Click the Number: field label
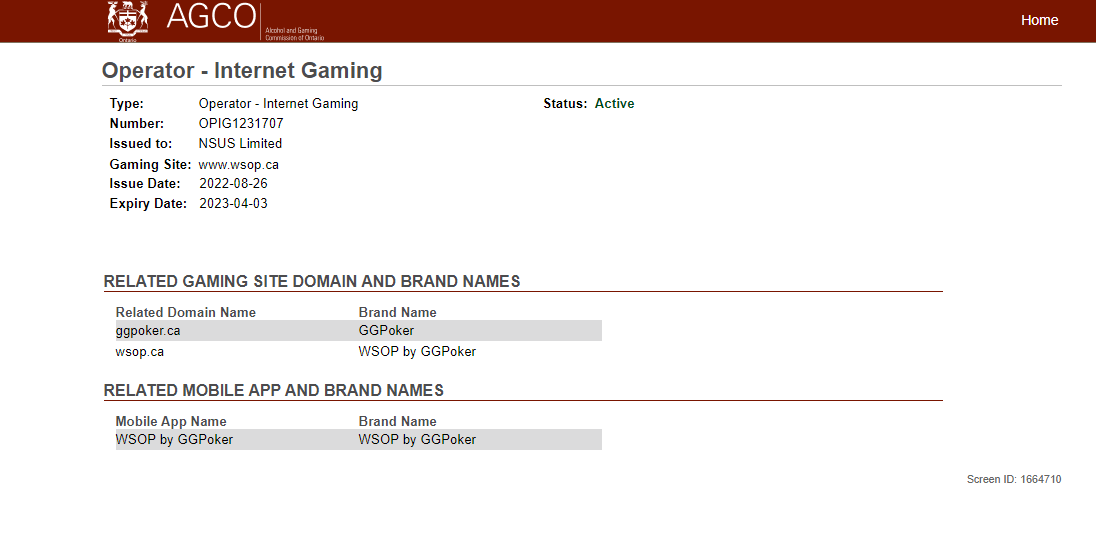 [x=136, y=124]
